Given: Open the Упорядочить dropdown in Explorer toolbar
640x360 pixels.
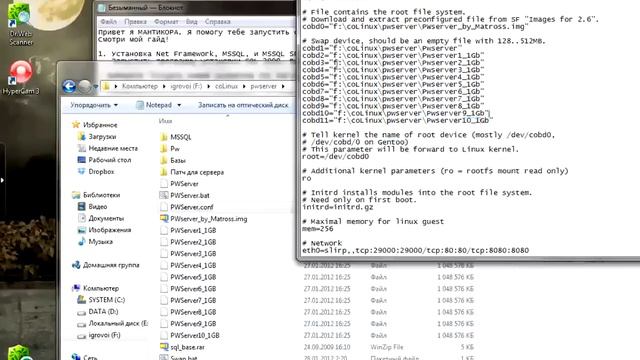Looking at the screenshot, I should click(94, 105).
